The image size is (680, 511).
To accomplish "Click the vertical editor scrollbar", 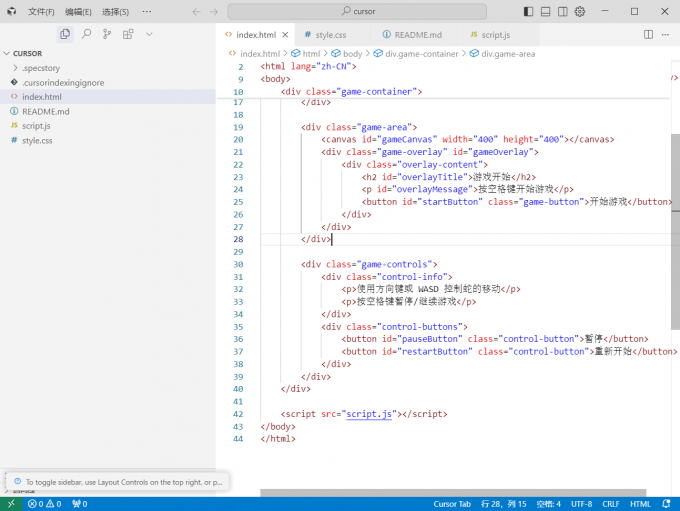I will pos(675,231).
